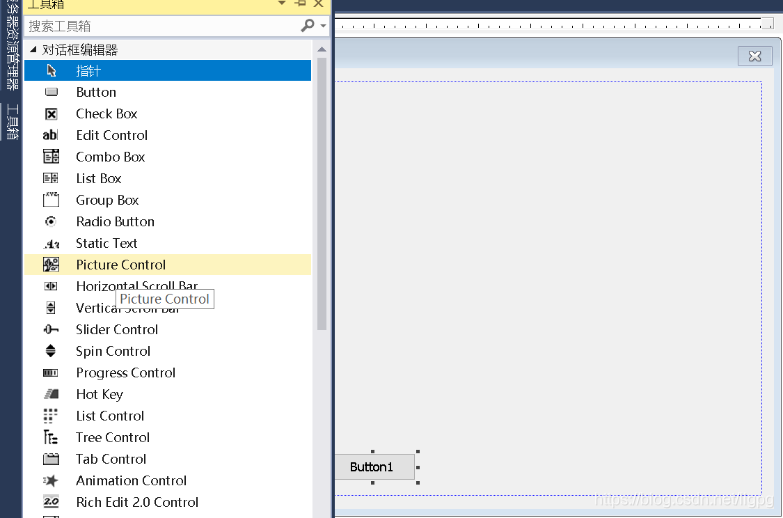783x518 pixels.
Task: Click the 'Group Box' label
Action: click(107, 200)
